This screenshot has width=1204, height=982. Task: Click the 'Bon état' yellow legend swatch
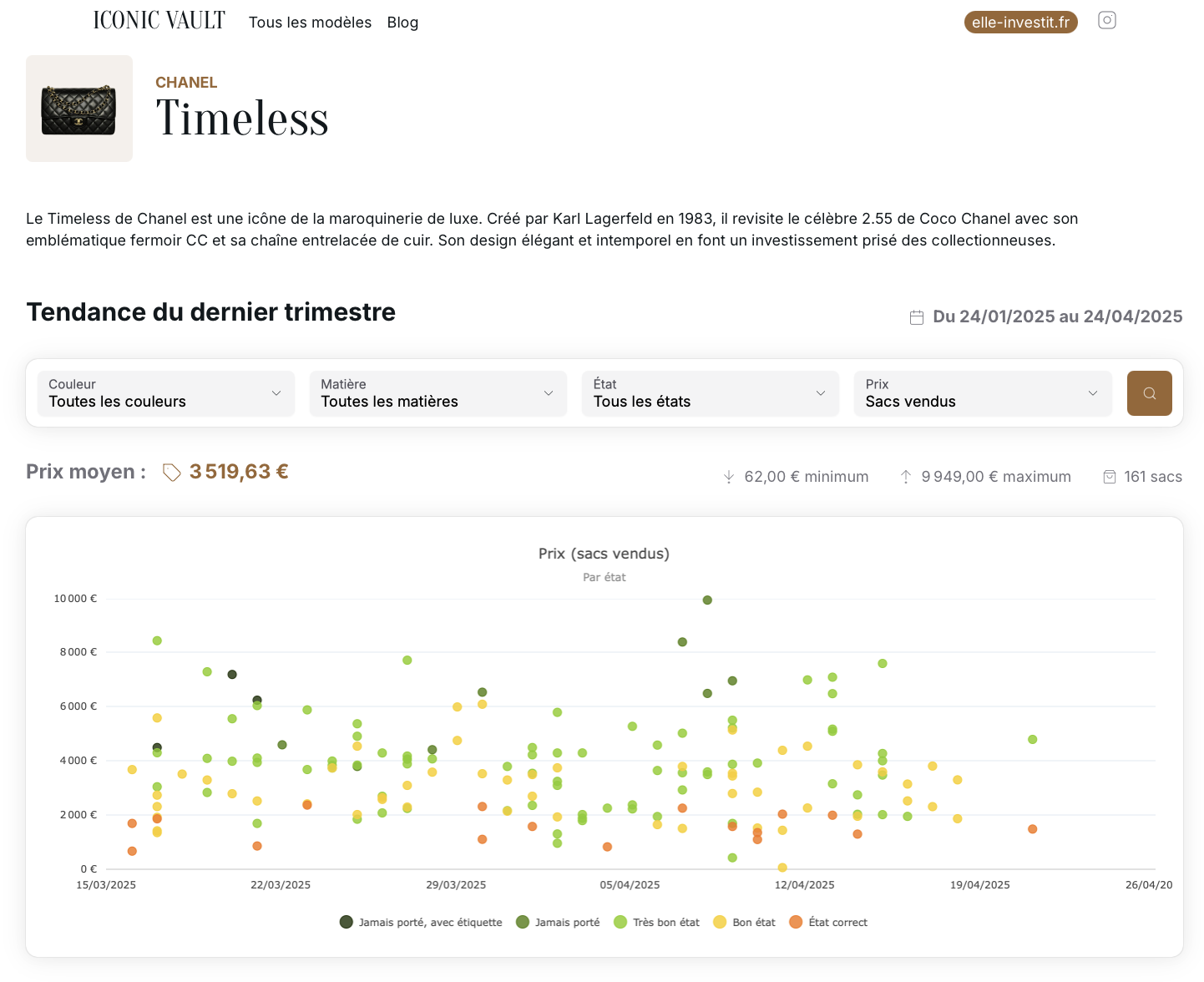tap(720, 922)
